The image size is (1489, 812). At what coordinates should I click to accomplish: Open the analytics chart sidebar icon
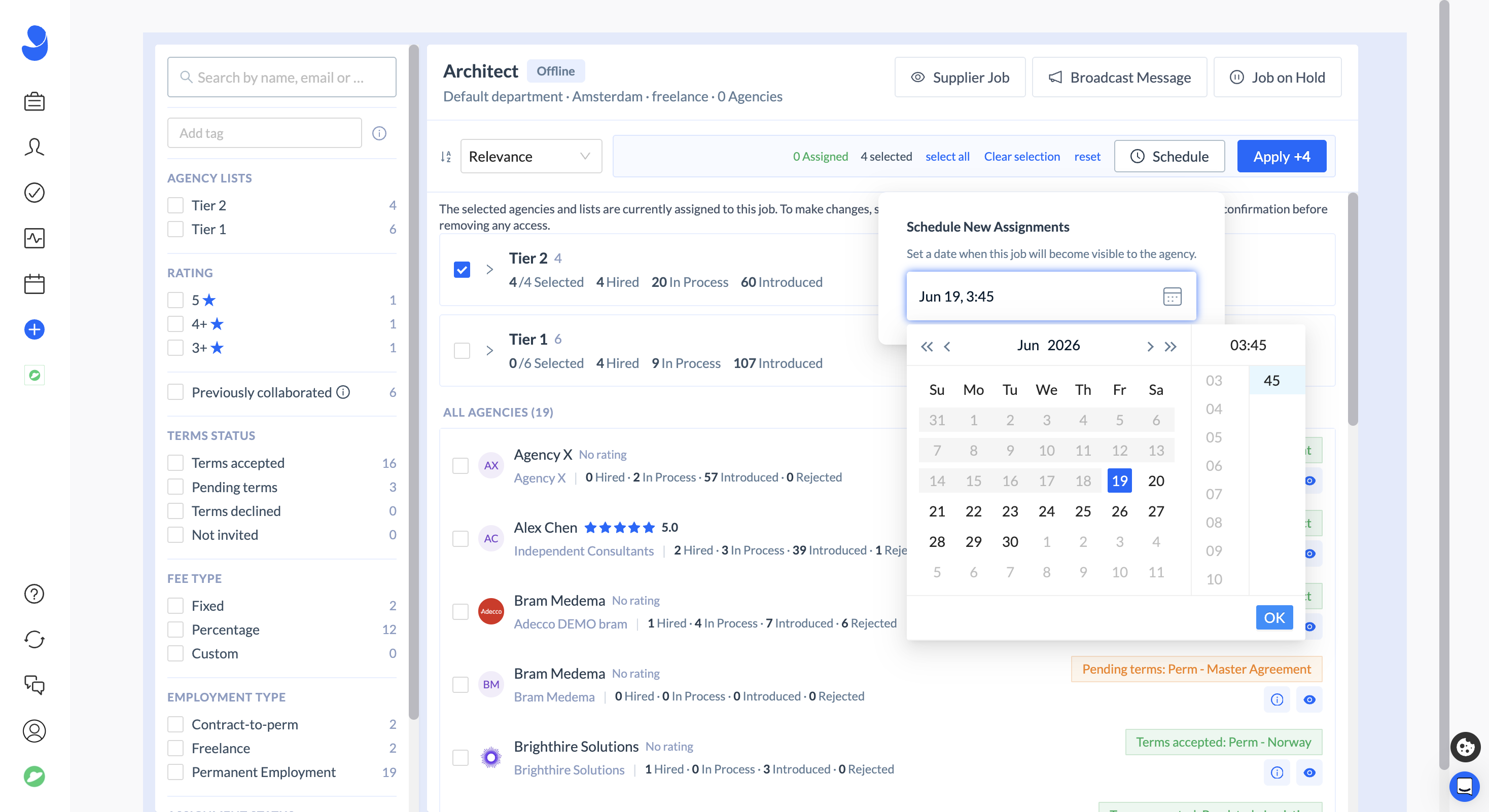(34, 239)
